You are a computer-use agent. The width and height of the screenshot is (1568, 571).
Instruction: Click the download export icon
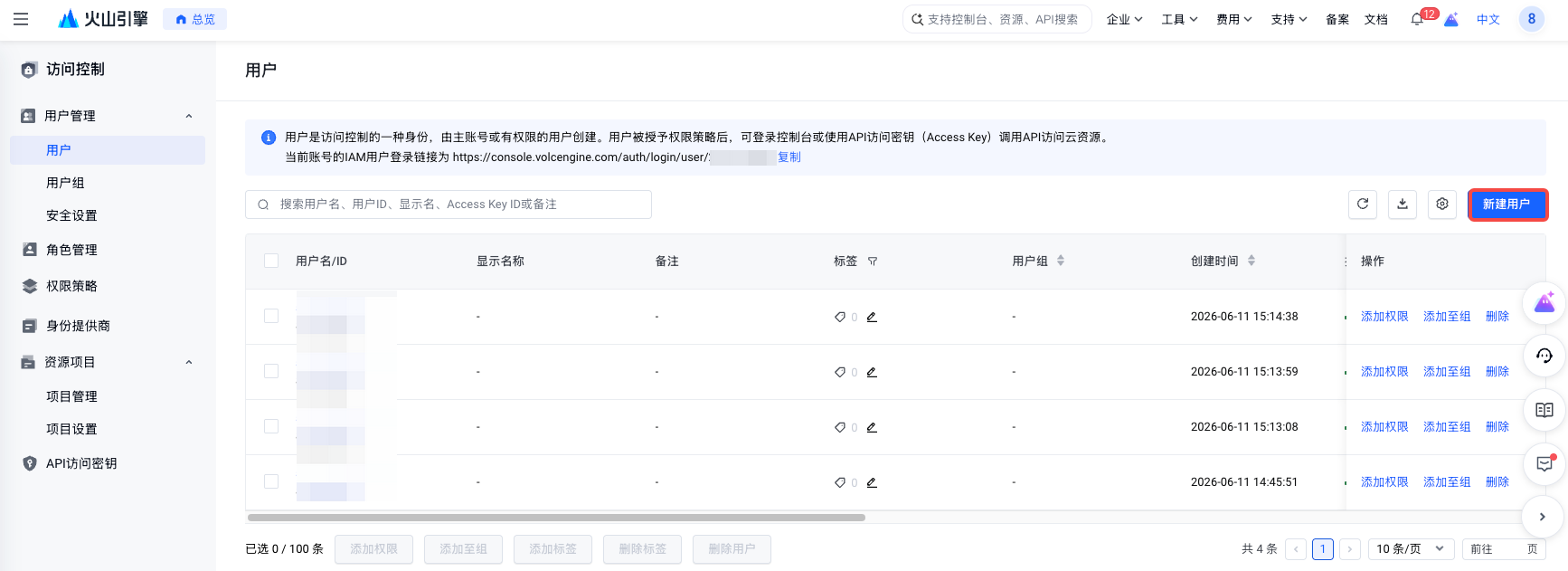tap(1403, 205)
